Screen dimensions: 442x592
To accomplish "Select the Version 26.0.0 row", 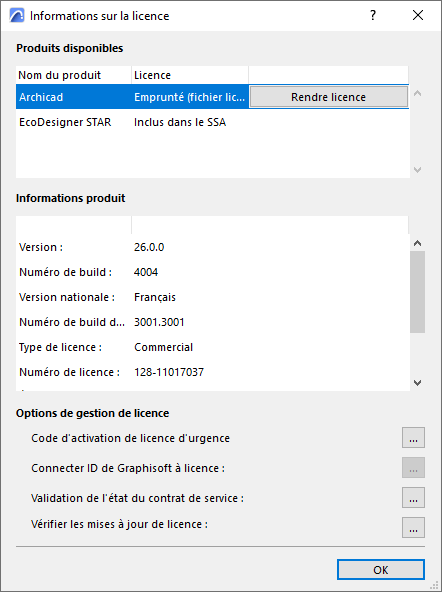I will pos(212,247).
